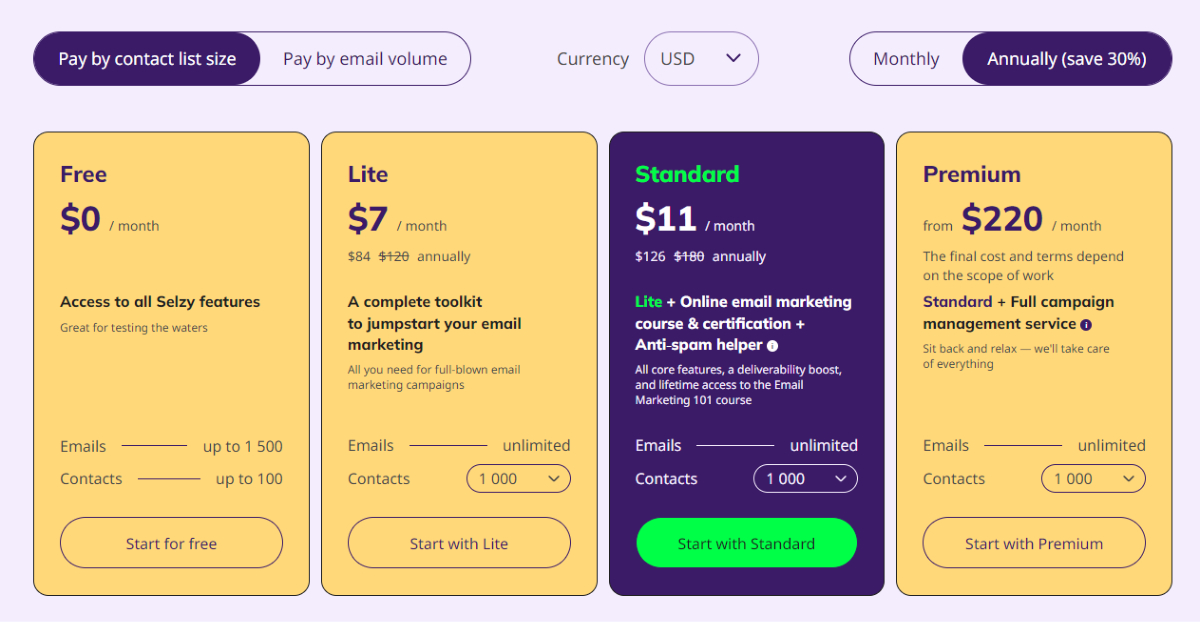Open the USD currency dropdown
Screen dimensions: 1200x622
point(701,59)
